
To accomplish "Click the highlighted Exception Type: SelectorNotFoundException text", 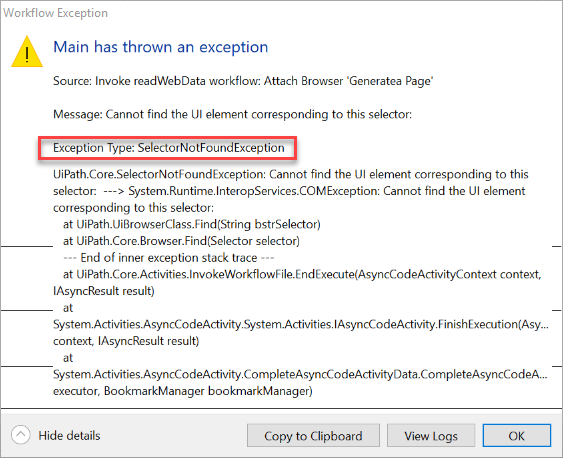I will 169,148.
